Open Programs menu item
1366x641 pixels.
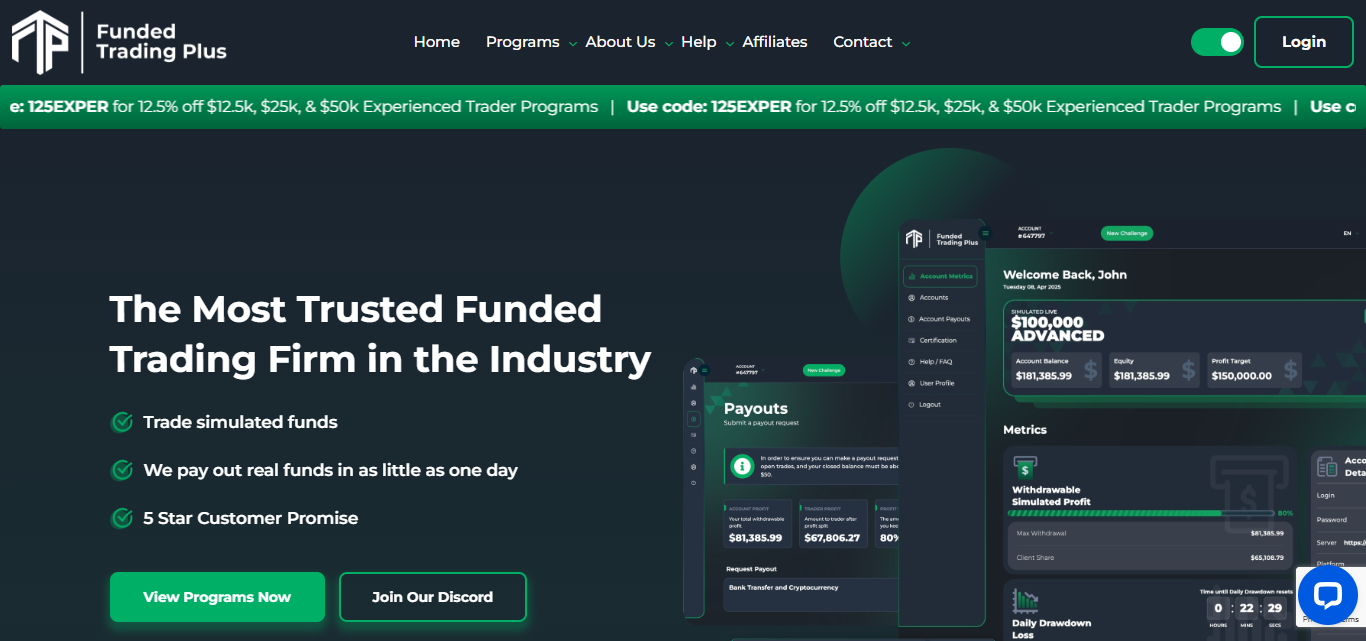click(x=523, y=42)
